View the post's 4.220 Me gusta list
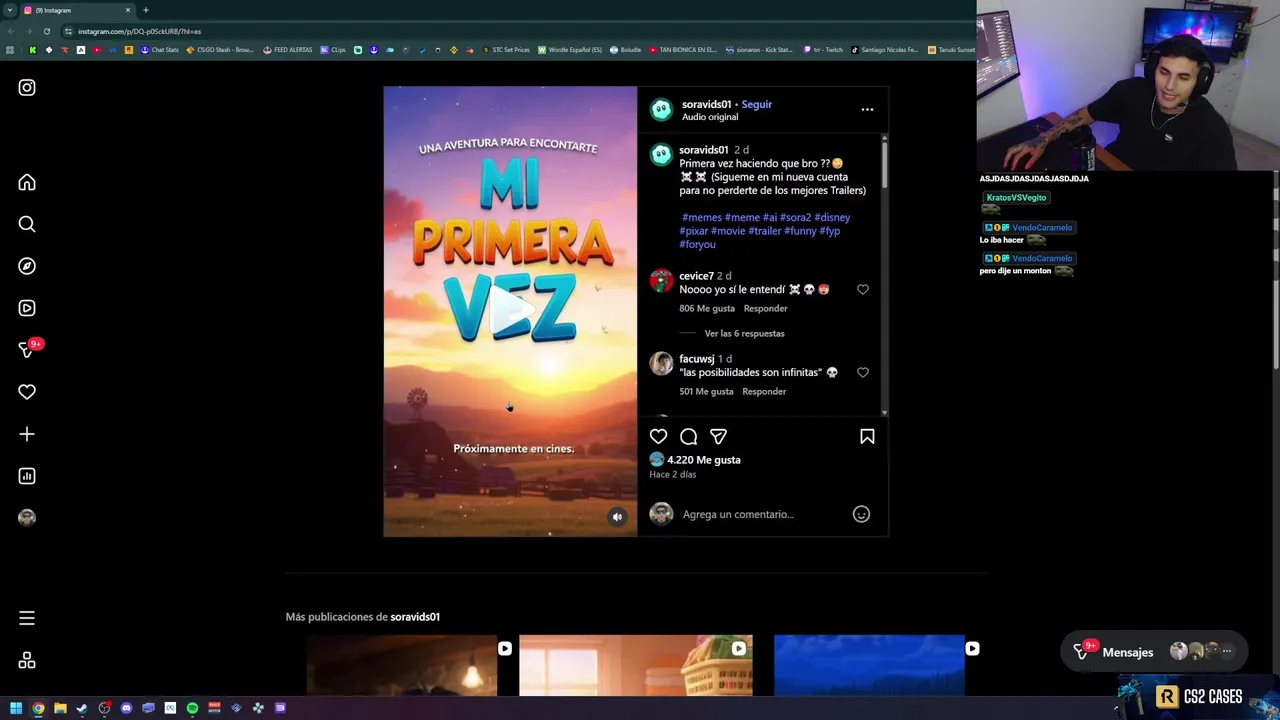The image size is (1280, 720). click(x=704, y=460)
